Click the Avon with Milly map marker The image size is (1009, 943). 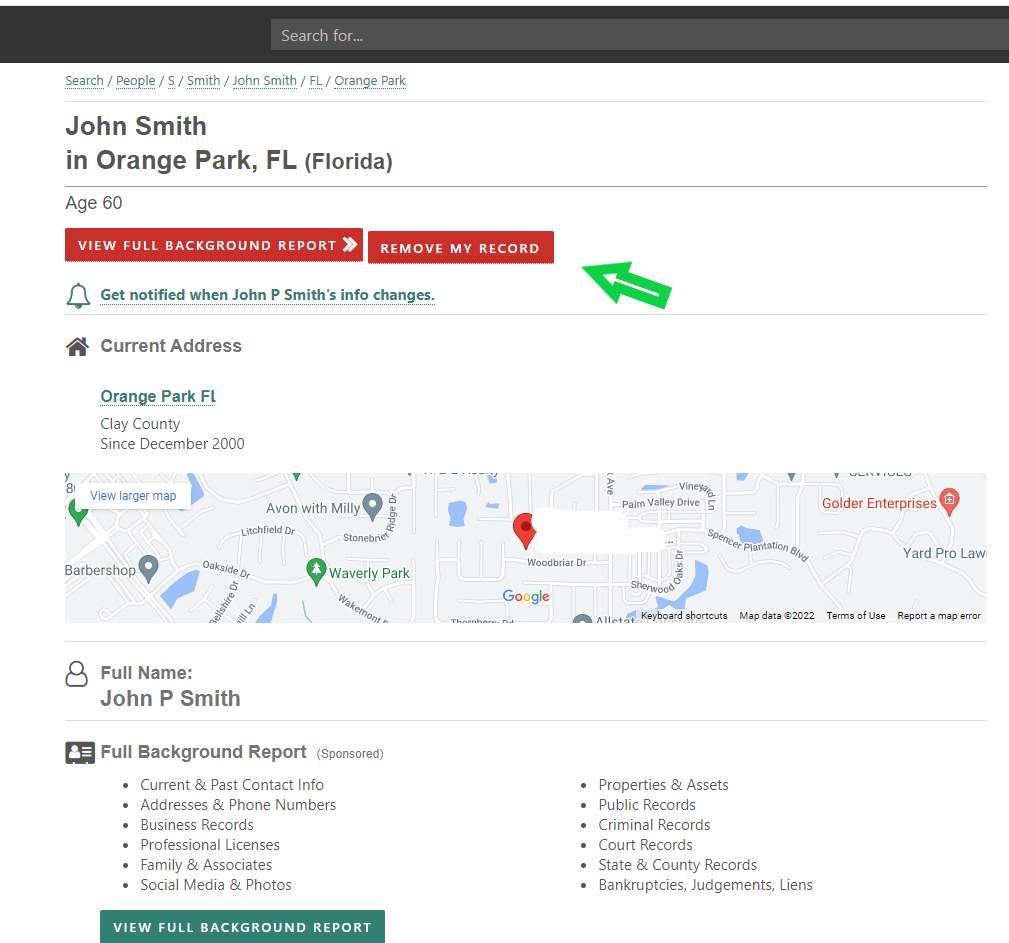coord(373,506)
